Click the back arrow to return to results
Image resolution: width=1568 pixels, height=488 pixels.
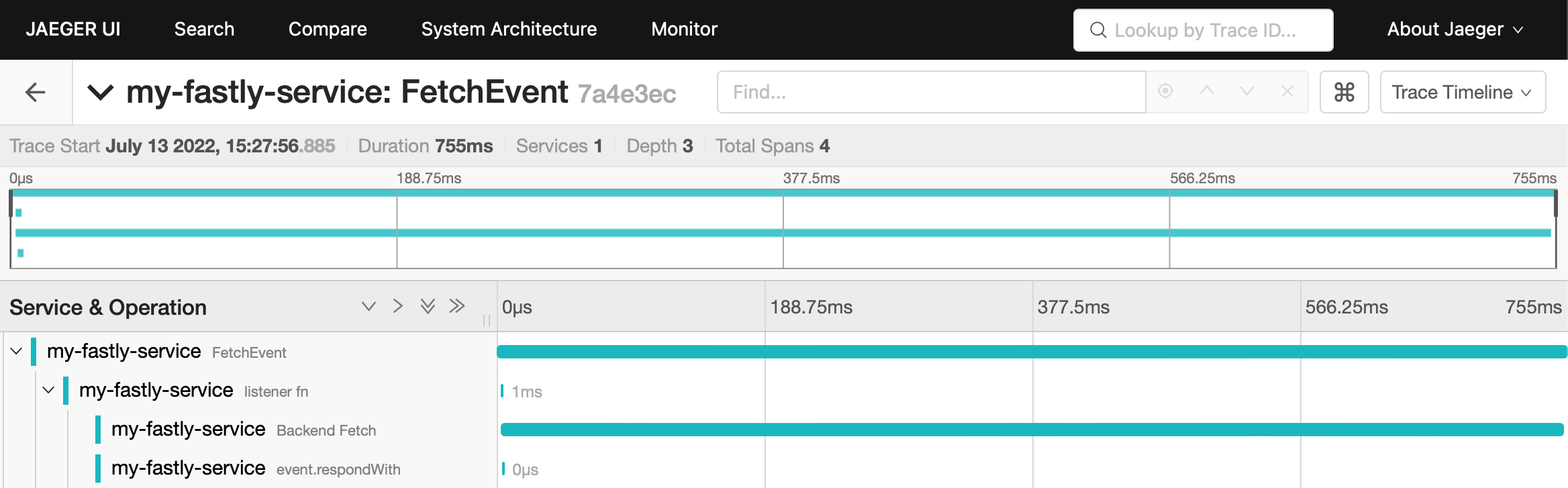(35, 92)
